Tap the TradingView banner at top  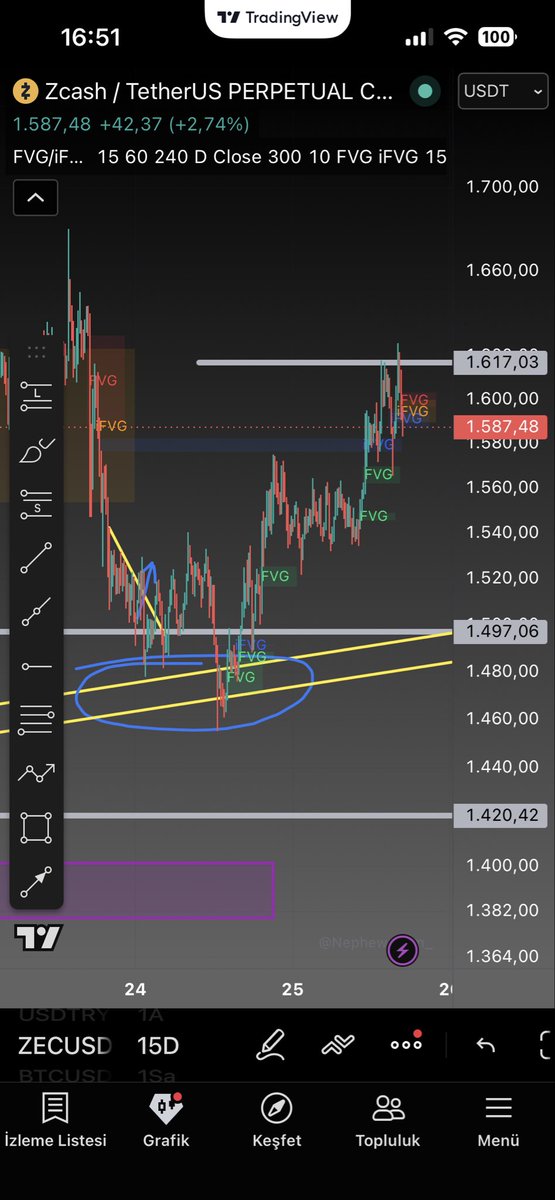pos(278,16)
